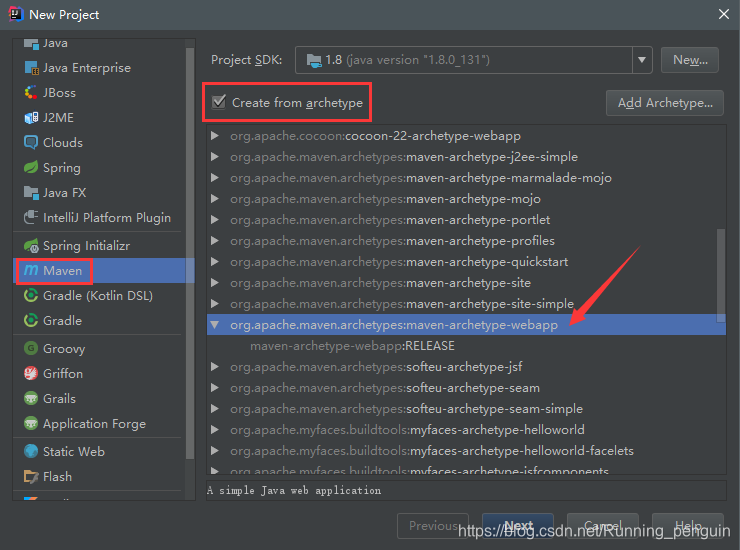Select the Griffon icon
The image size is (740, 550).
point(31,373)
